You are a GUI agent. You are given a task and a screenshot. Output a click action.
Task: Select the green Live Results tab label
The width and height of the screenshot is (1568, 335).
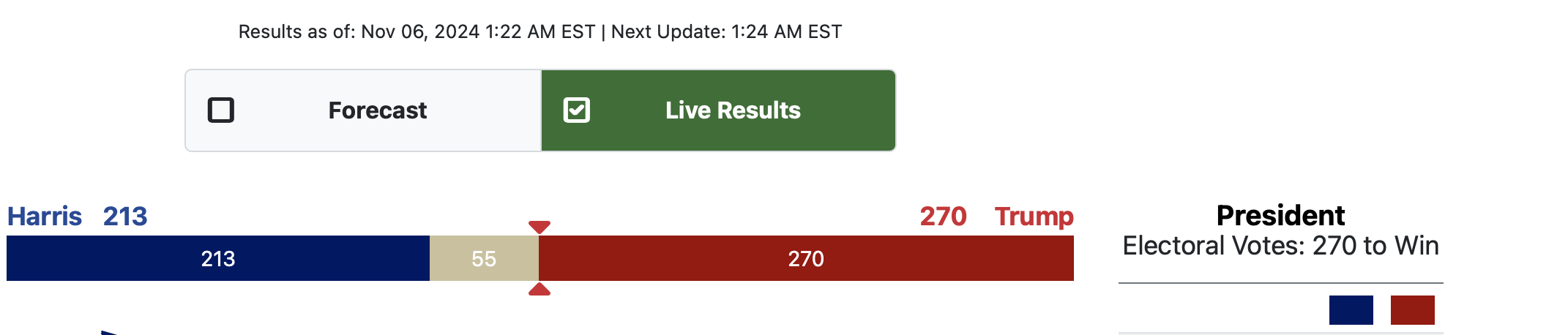(x=733, y=110)
